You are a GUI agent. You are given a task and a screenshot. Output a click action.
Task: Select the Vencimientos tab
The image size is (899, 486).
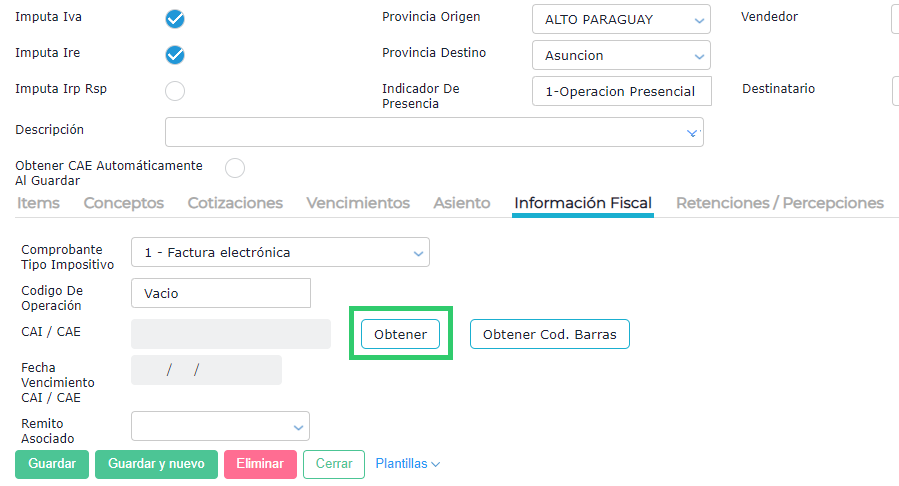pos(358,203)
